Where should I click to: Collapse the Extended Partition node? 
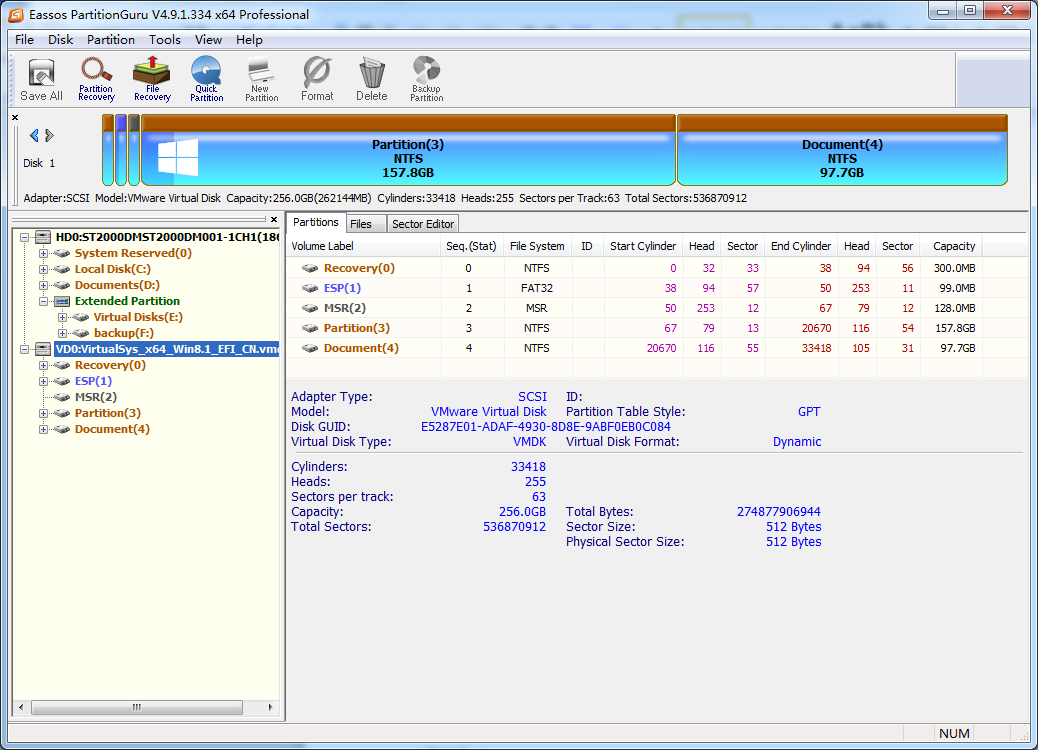click(x=43, y=301)
